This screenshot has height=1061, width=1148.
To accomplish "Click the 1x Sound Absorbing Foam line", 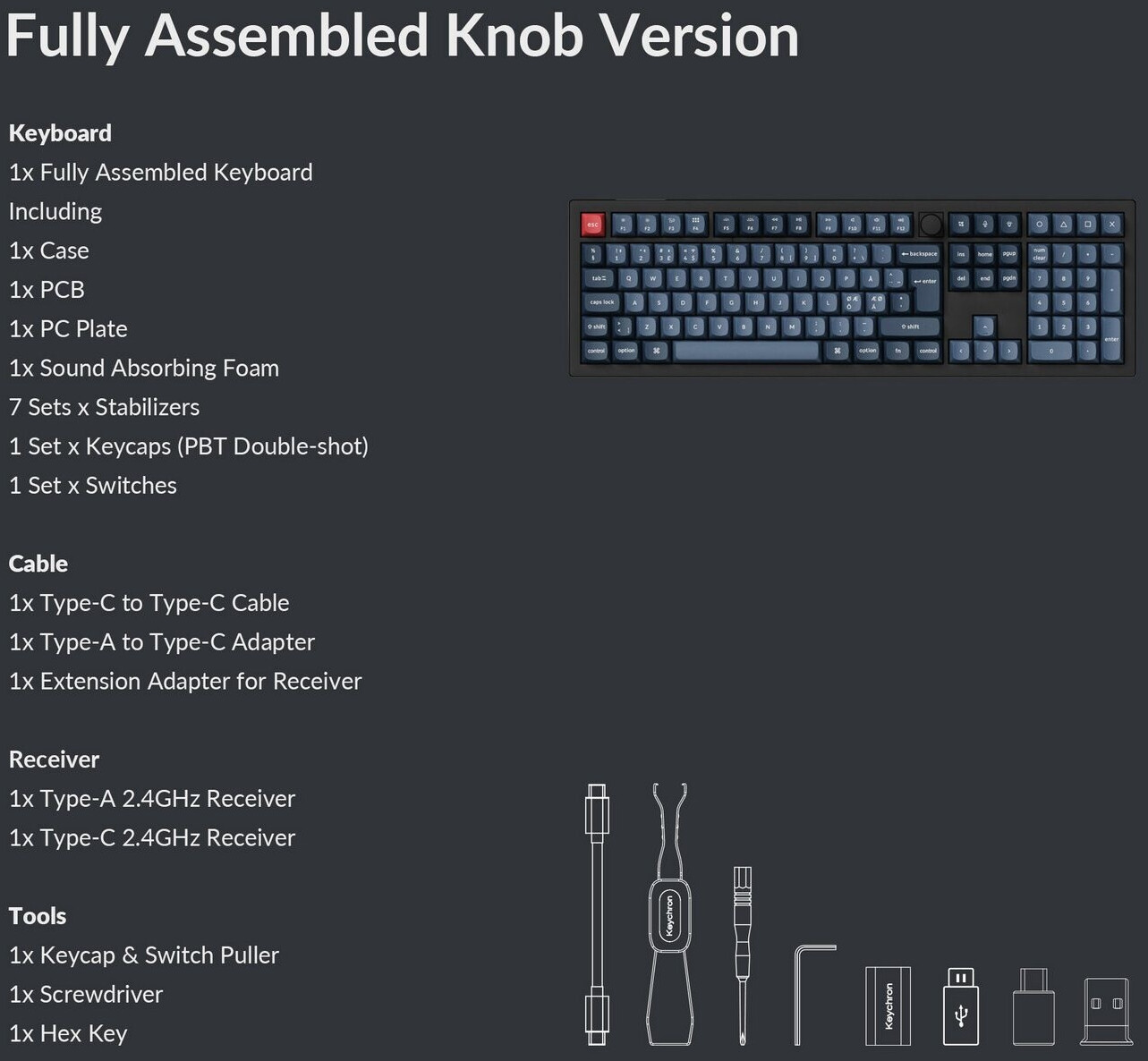I will [x=144, y=368].
